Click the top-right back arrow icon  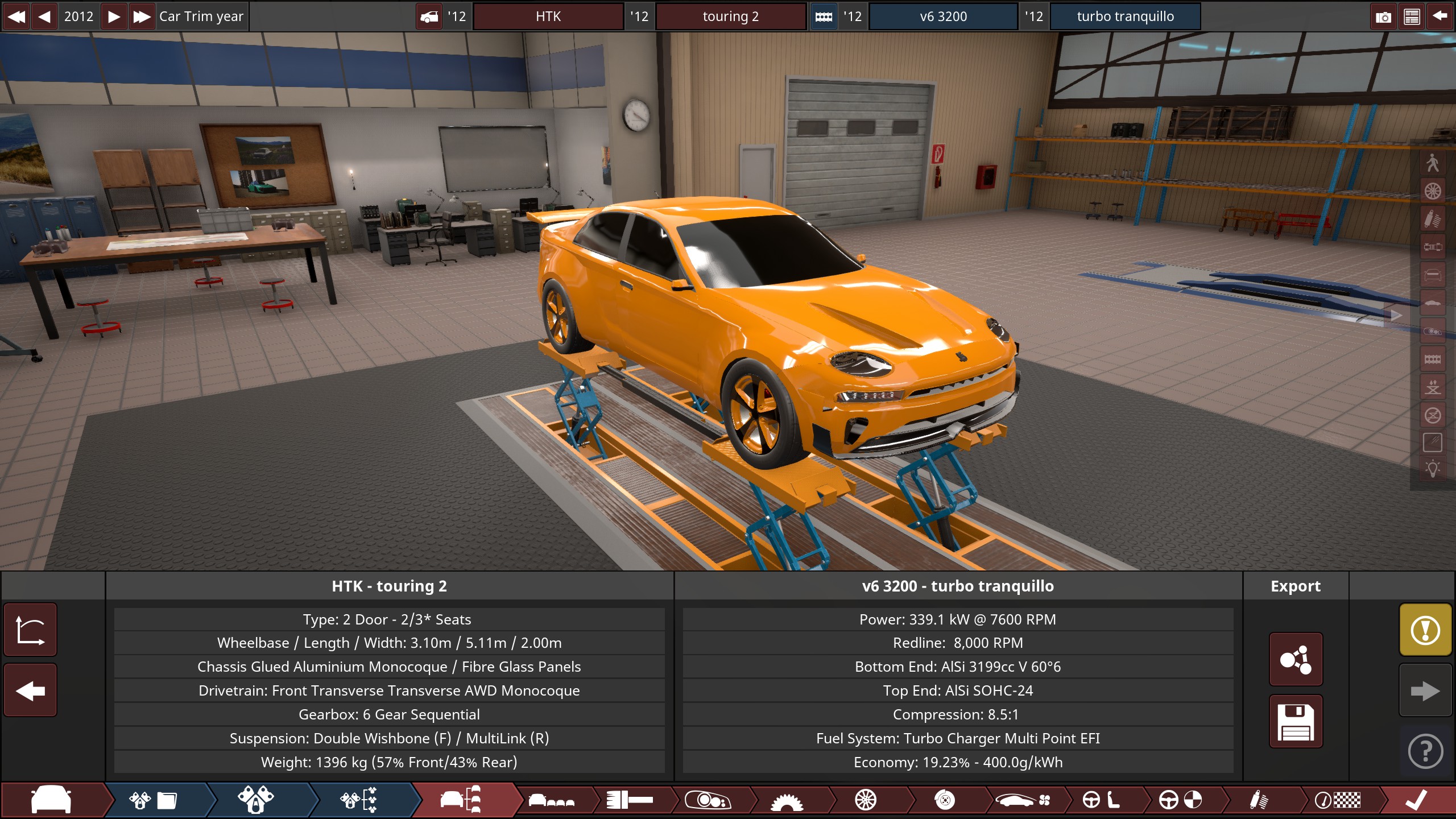point(1440,16)
